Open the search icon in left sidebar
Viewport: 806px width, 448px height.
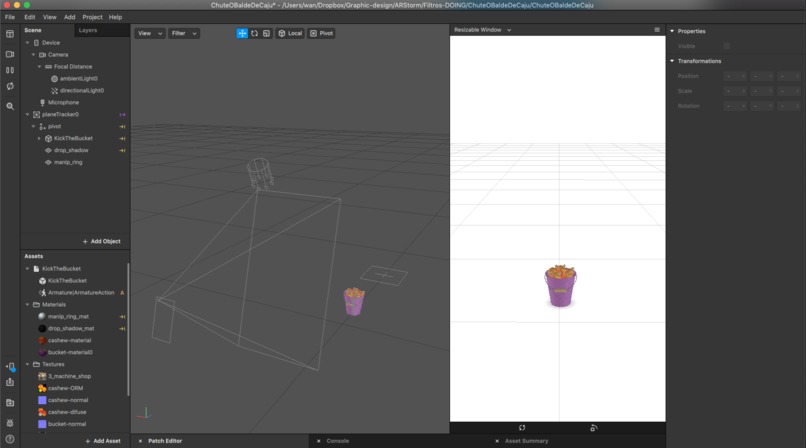10,106
